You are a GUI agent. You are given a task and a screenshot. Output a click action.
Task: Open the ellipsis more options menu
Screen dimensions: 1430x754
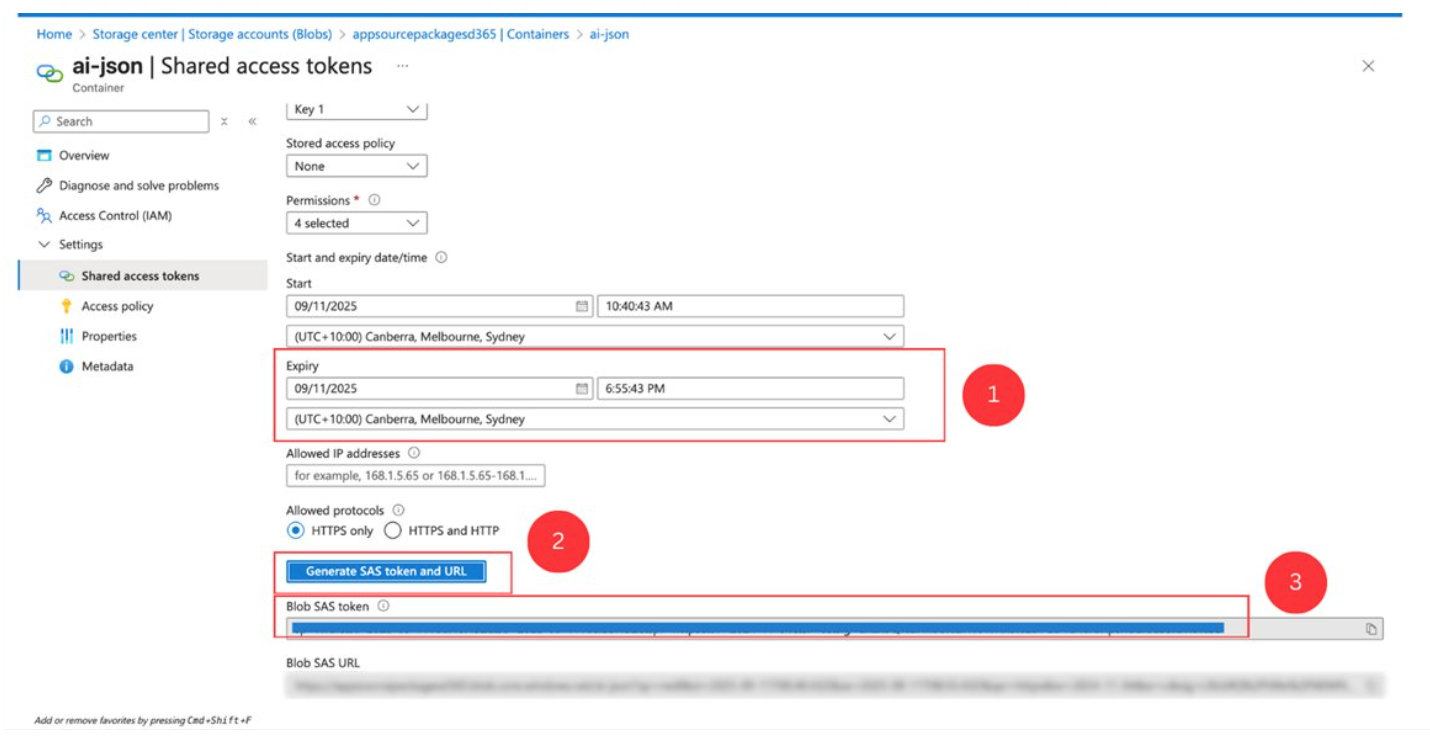pyautogui.click(x=402, y=66)
